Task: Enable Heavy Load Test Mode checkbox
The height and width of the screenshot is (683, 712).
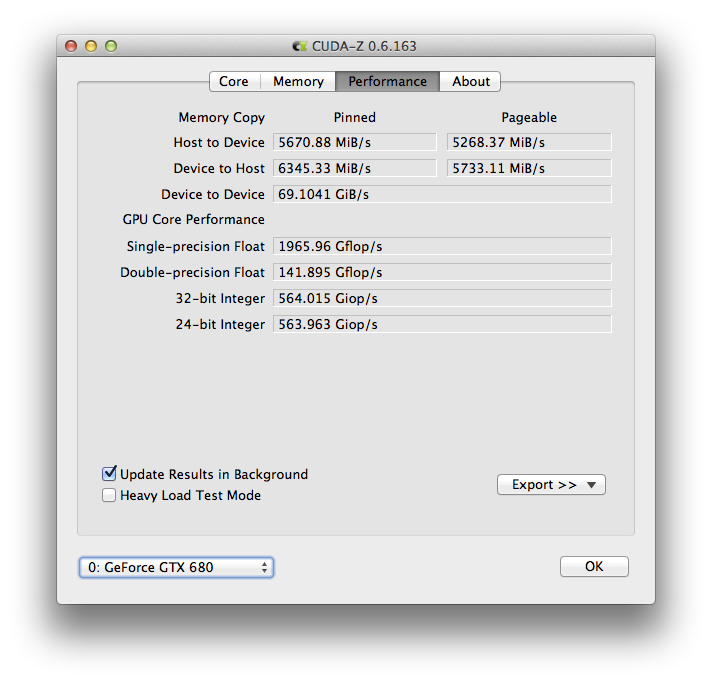Action: click(109, 495)
